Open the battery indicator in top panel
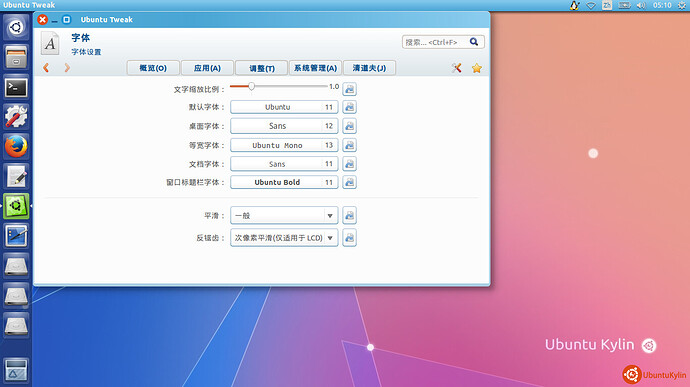This screenshot has height=387, width=690. point(624,5)
